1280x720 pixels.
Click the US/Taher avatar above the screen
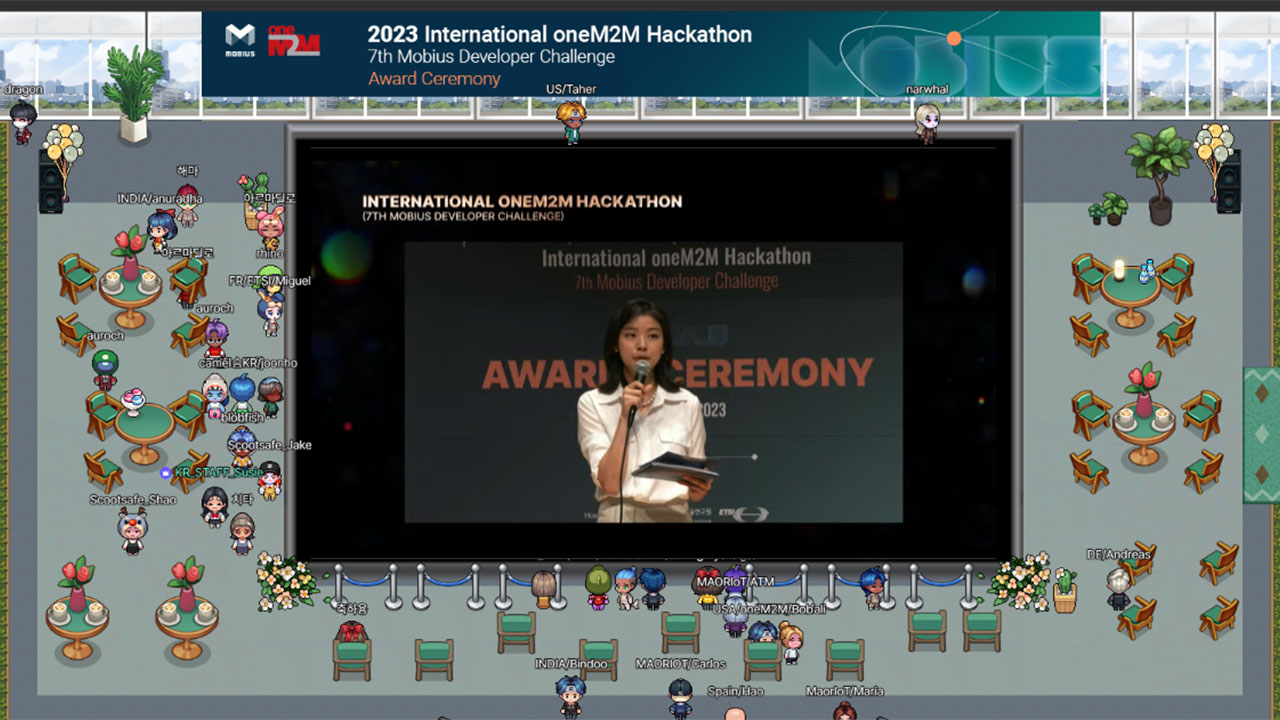pyautogui.click(x=571, y=122)
